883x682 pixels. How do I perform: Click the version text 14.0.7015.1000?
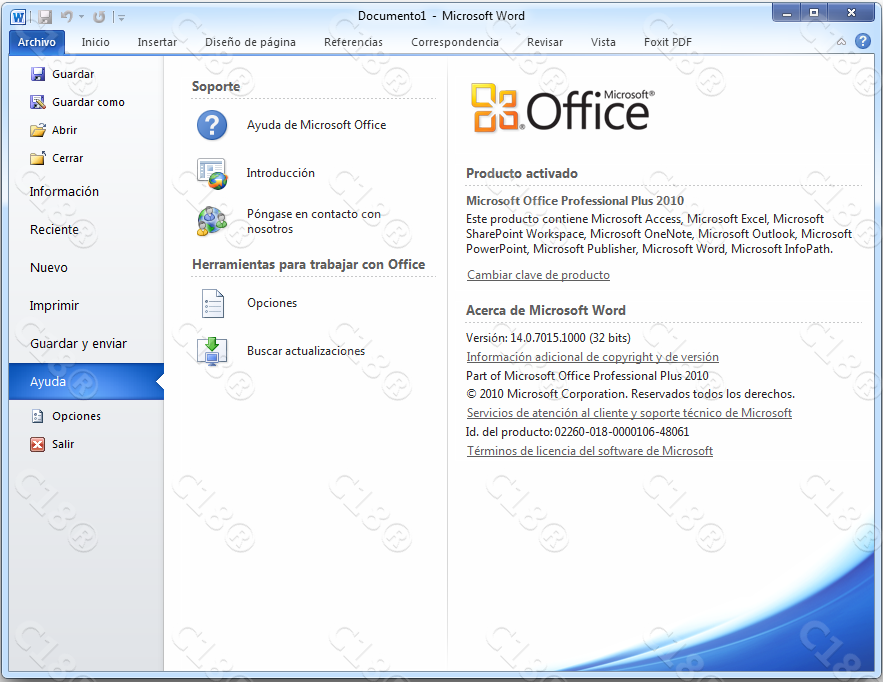[547, 338]
